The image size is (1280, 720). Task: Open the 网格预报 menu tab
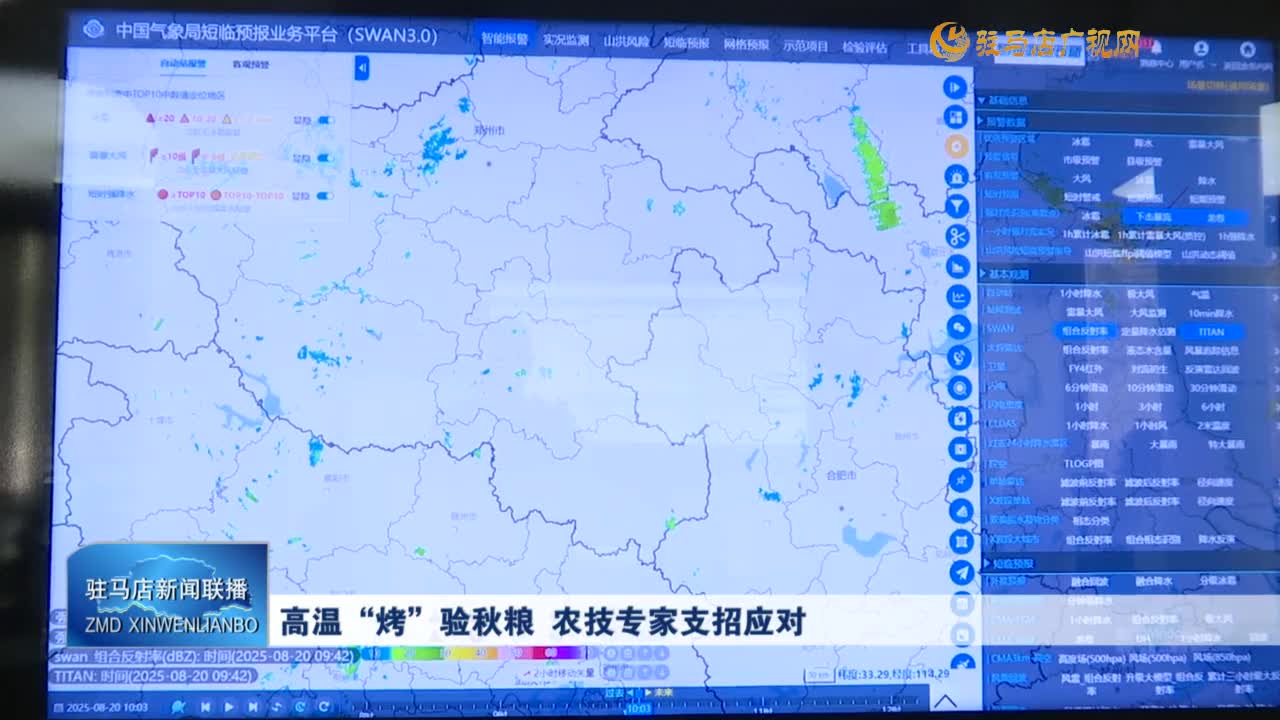click(x=746, y=44)
